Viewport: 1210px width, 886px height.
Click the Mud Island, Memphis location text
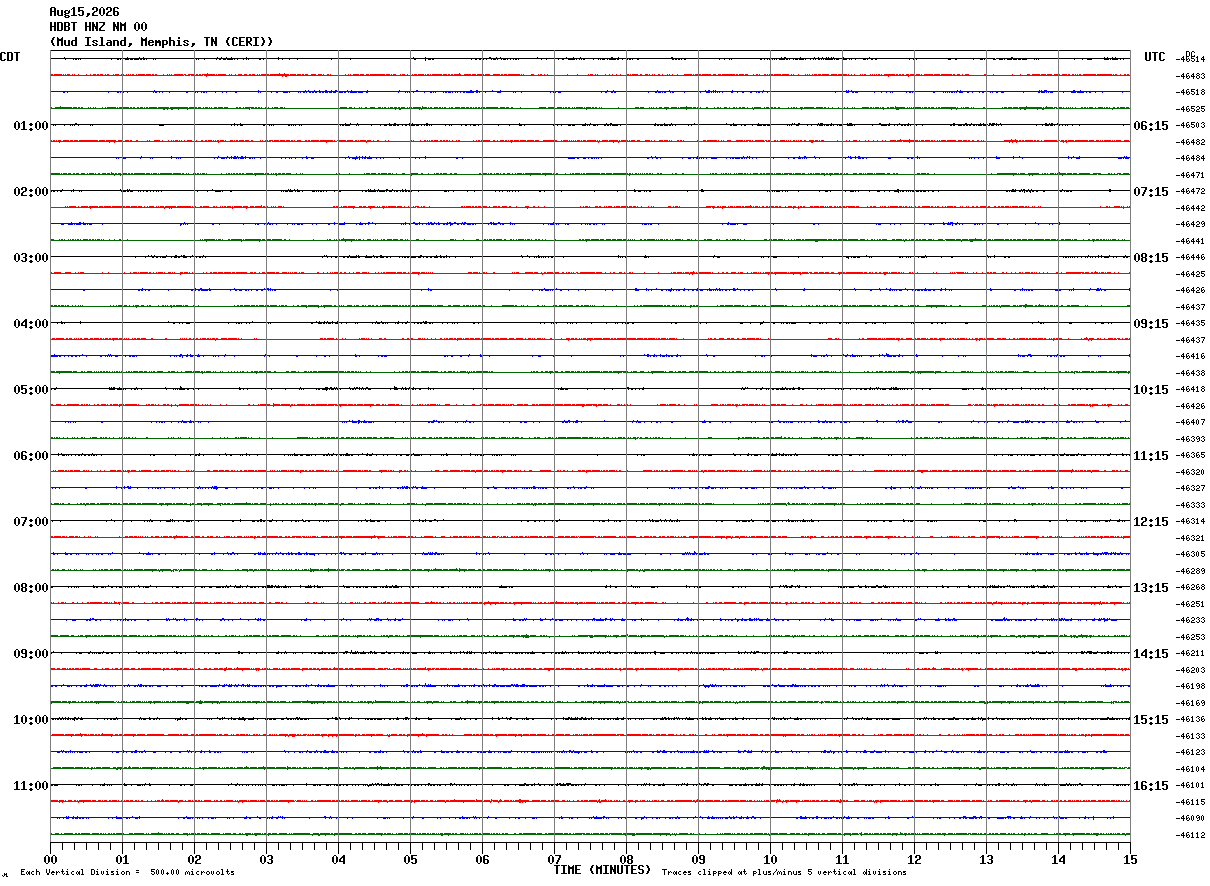pyautogui.click(x=123, y=42)
